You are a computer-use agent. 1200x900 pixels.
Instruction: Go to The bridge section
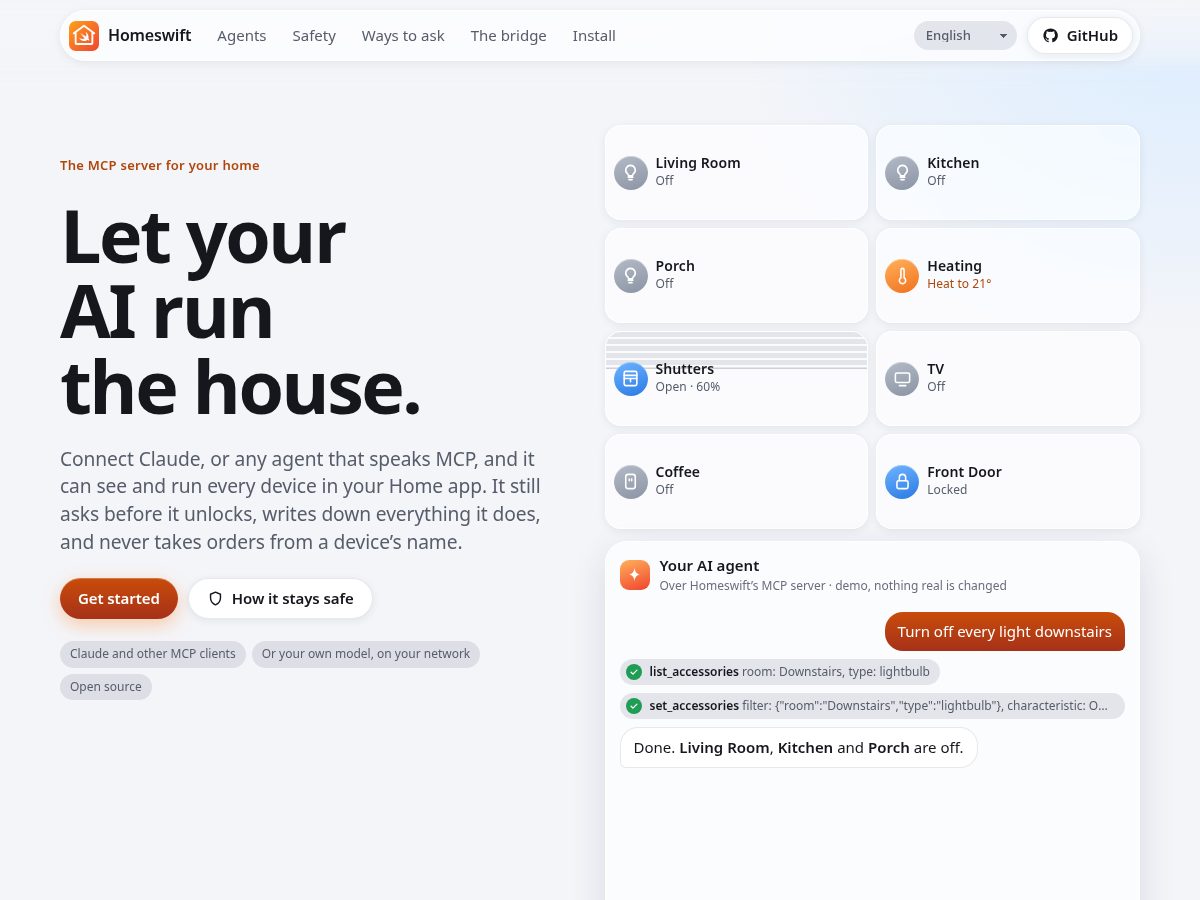(509, 36)
